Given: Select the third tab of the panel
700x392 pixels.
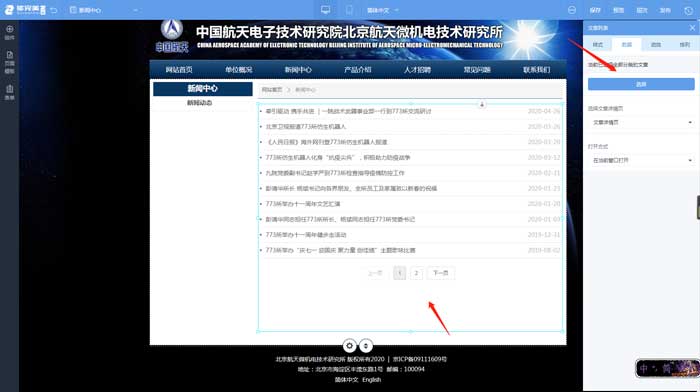Looking at the screenshot, I should 656,44.
